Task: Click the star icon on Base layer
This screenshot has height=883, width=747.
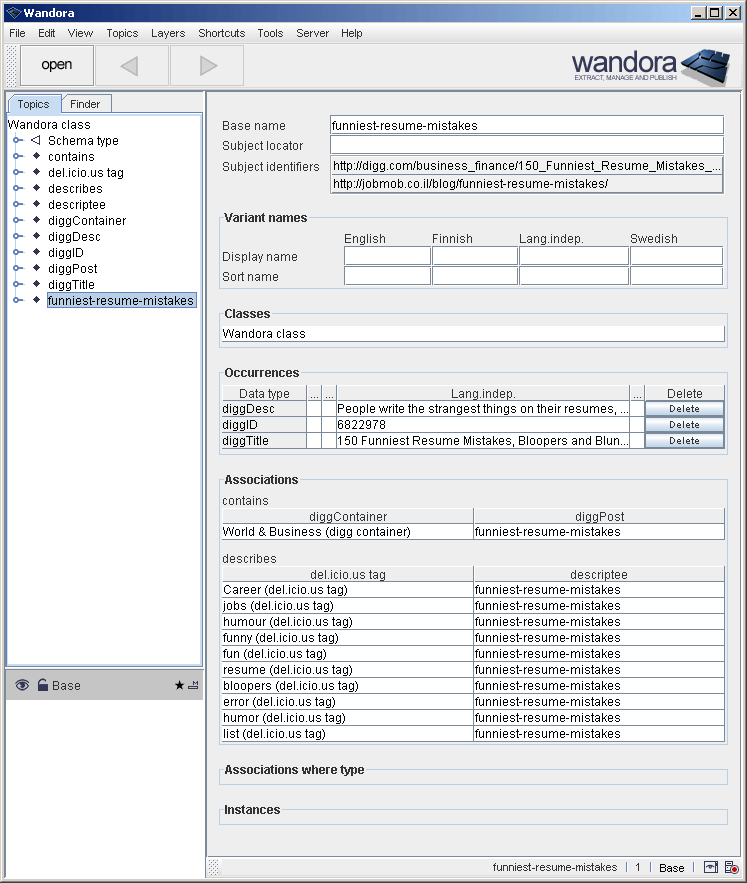Action: click(x=179, y=686)
